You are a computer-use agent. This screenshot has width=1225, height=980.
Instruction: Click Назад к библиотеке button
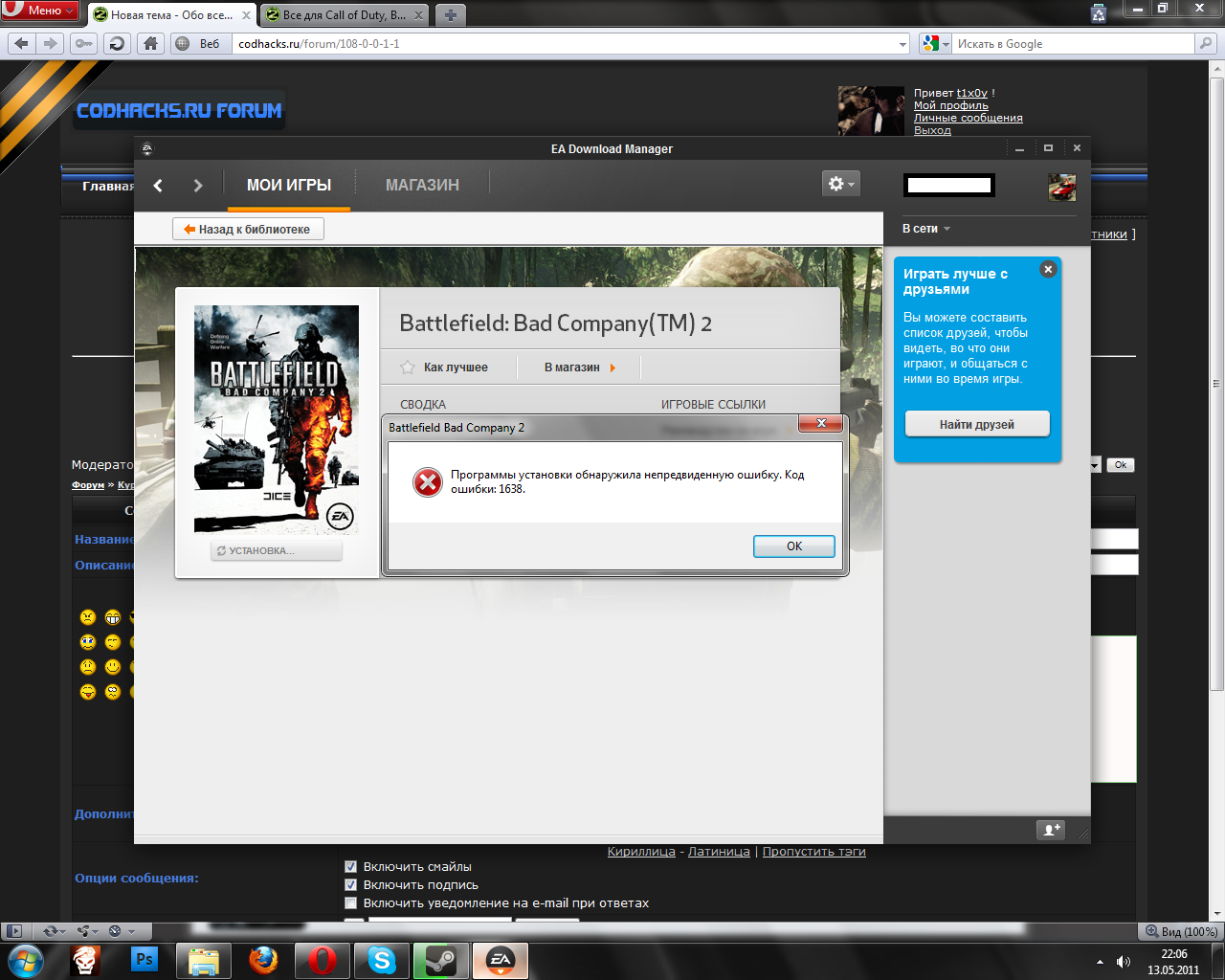click(248, 229)
